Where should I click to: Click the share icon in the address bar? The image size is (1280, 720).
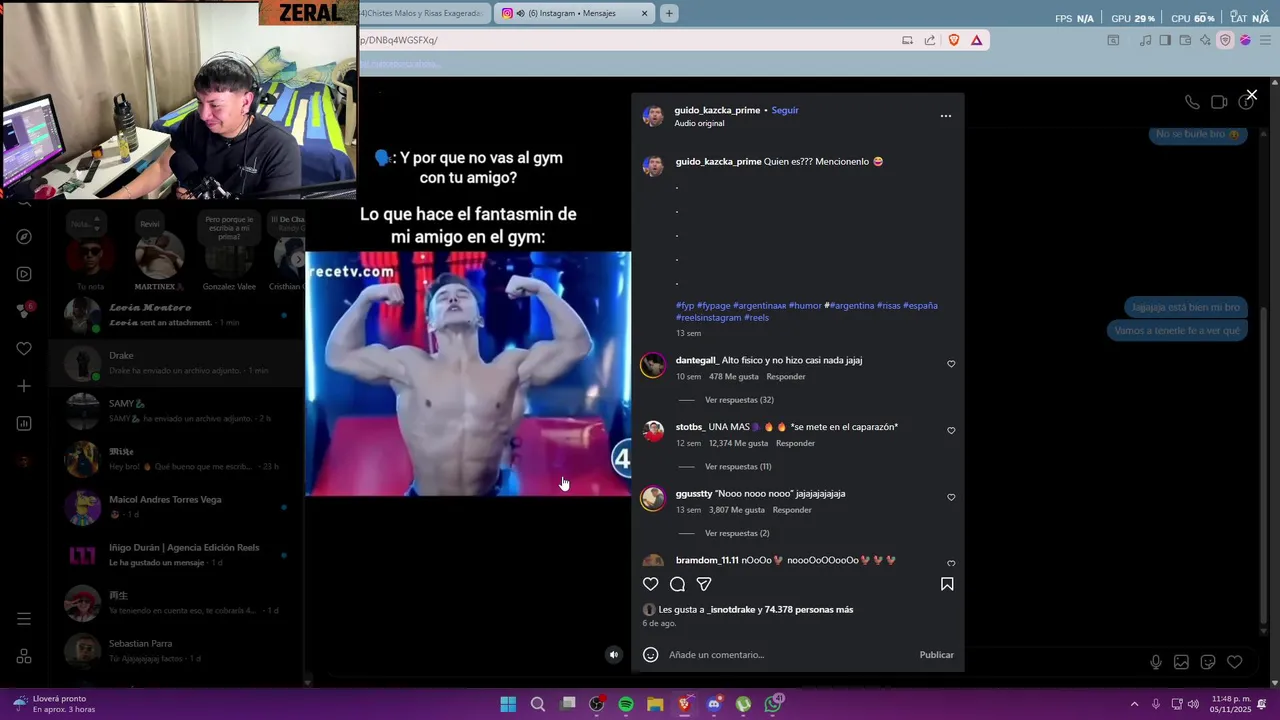point(930,40)
